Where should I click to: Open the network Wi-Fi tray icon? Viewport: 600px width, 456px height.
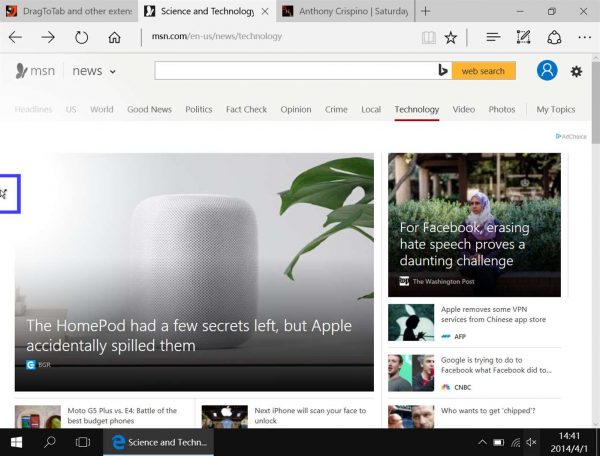coord(515,443)
